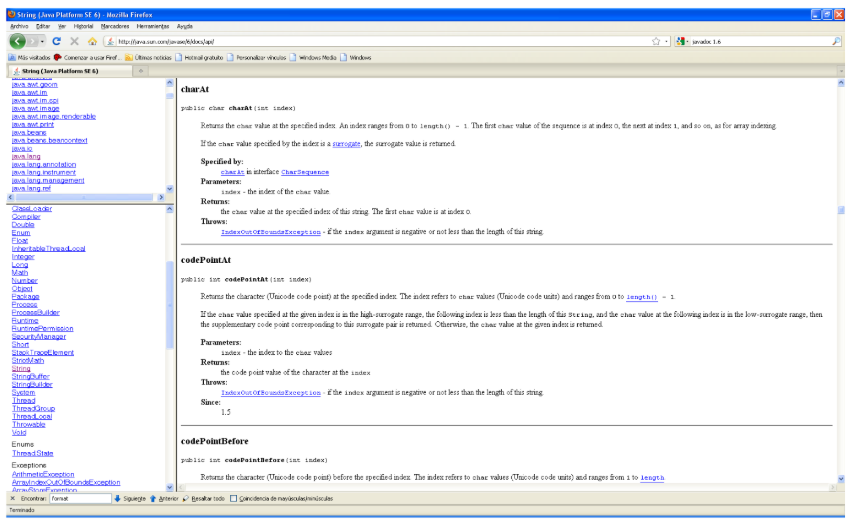Click the Stop loading X icon

74,41
